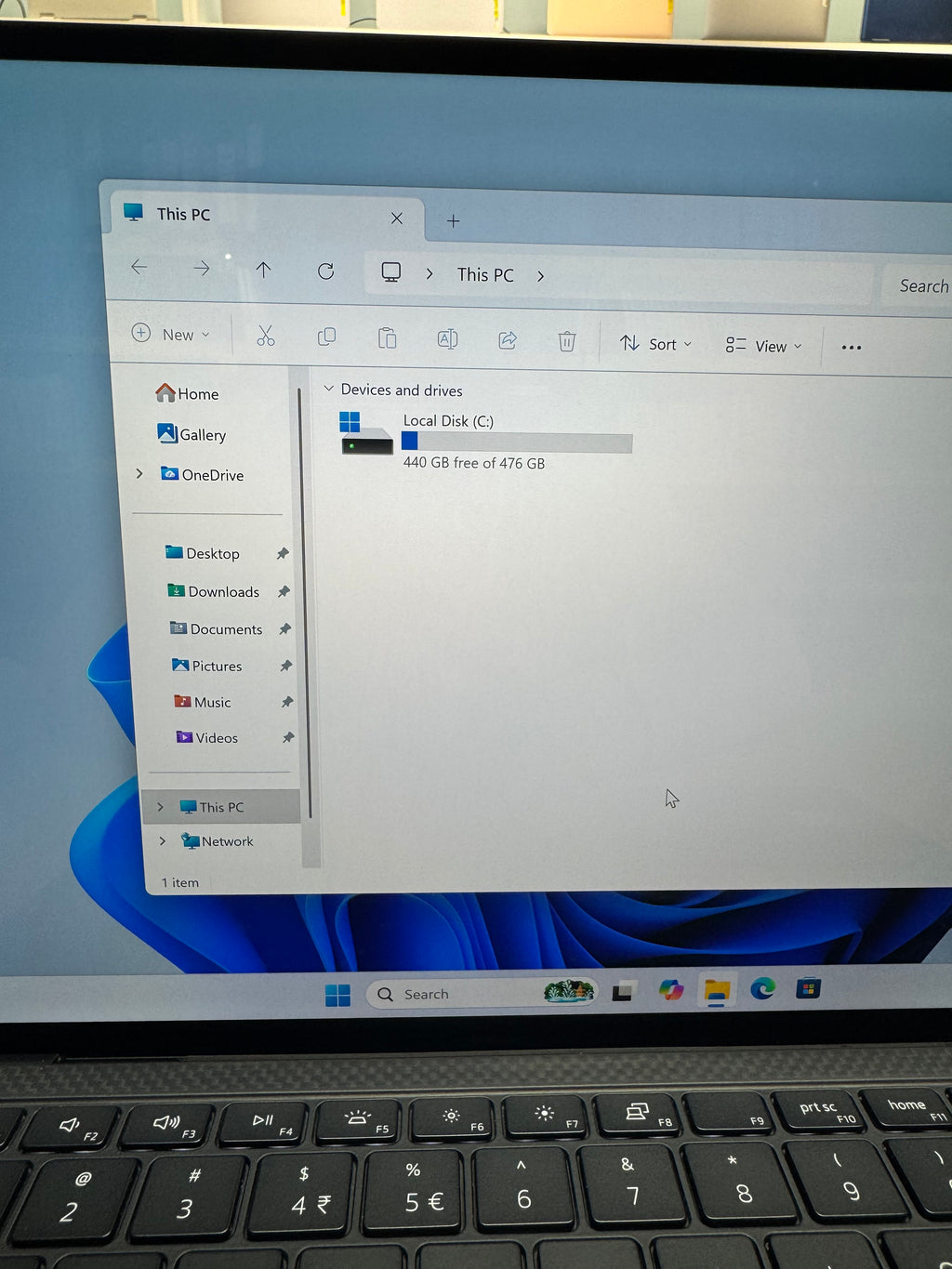Add a new File Explorer tab
Image resolution: width=952 pixels, height=1269 pixels.
454,220
